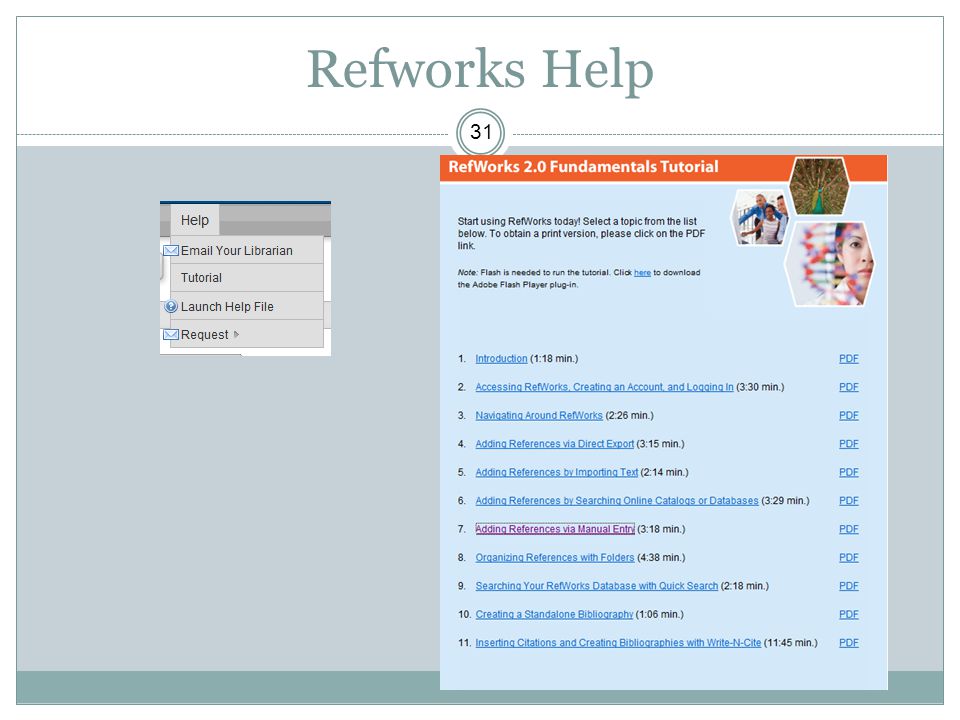Click the scientist with DNA model image
The width and height of the screenshot is (960, 720).
click(830, 264)
